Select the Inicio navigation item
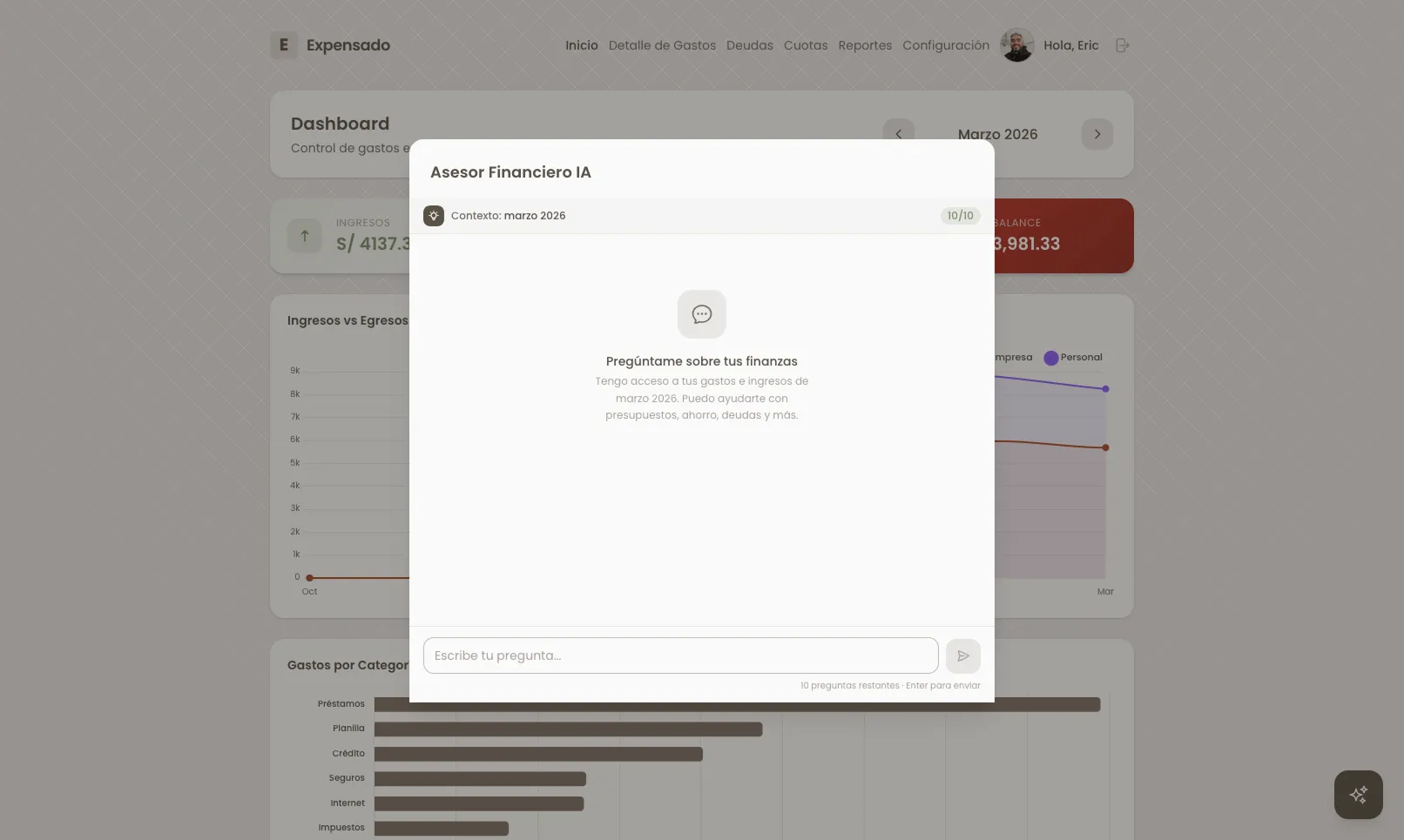The width and height of the screenshot is (1404, 840). [581, 45]
